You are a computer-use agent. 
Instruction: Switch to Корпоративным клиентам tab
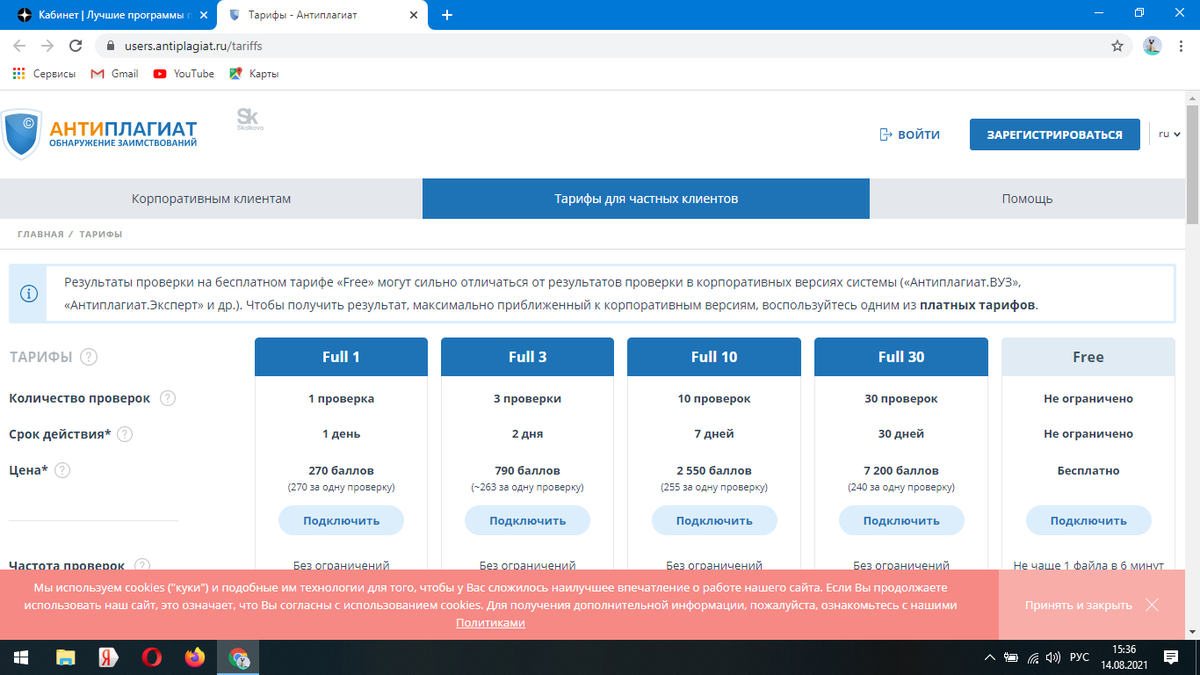pyautogui.click(x=211, y=198)
